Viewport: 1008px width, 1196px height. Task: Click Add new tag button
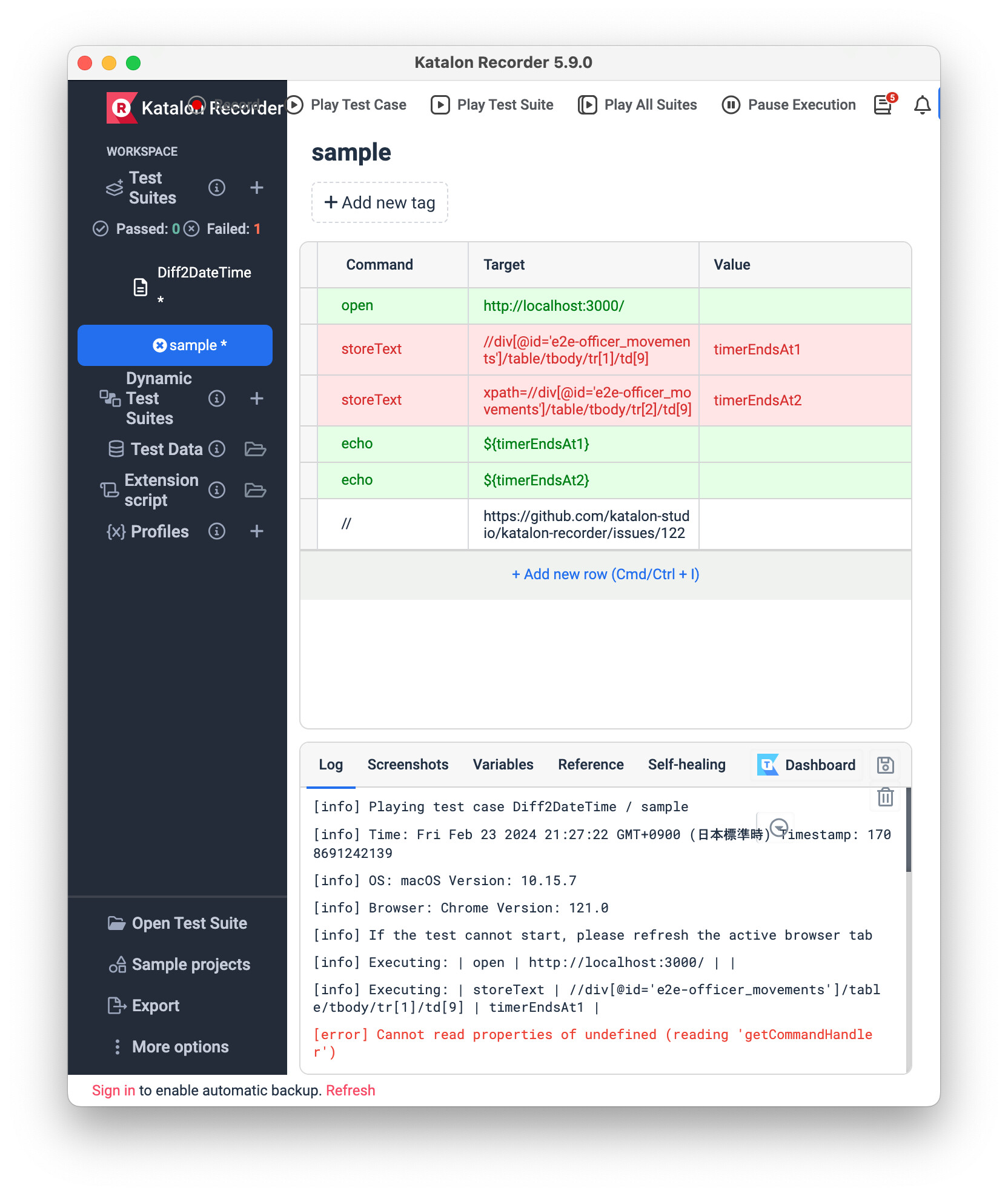[x=380, y=202]
